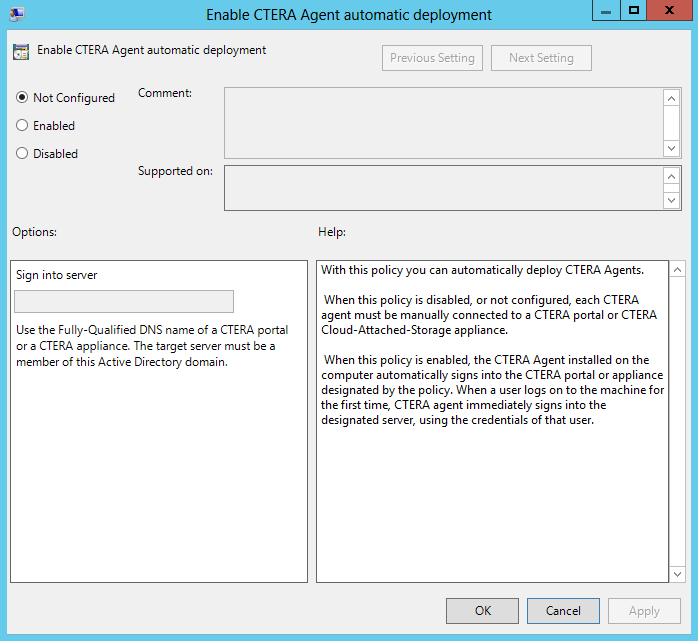698x641 pixels.
Task: Select the Enabled radio option
Action: [x=22, y=126]
